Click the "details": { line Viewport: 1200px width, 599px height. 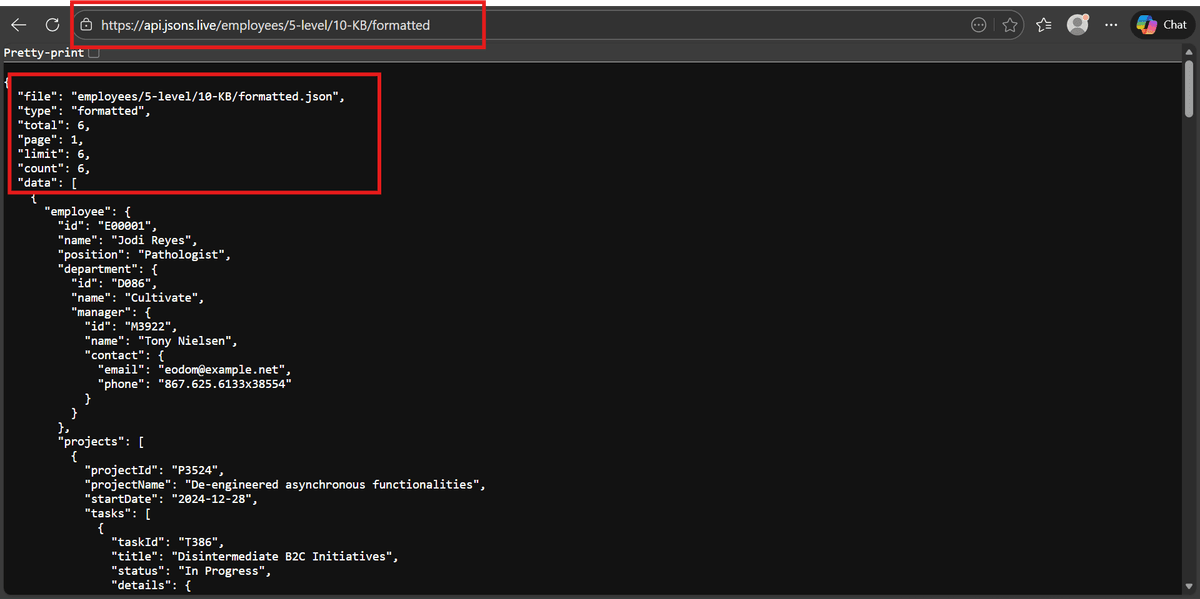pyautogui.click(x=151, y=585)
